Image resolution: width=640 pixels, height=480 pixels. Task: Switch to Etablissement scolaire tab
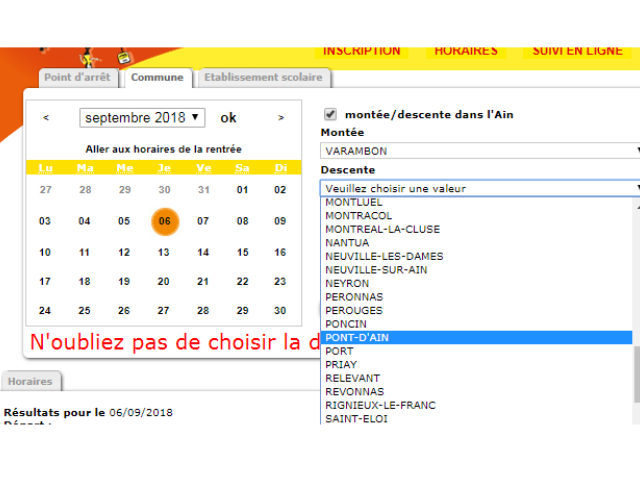[x=265, y=77]
